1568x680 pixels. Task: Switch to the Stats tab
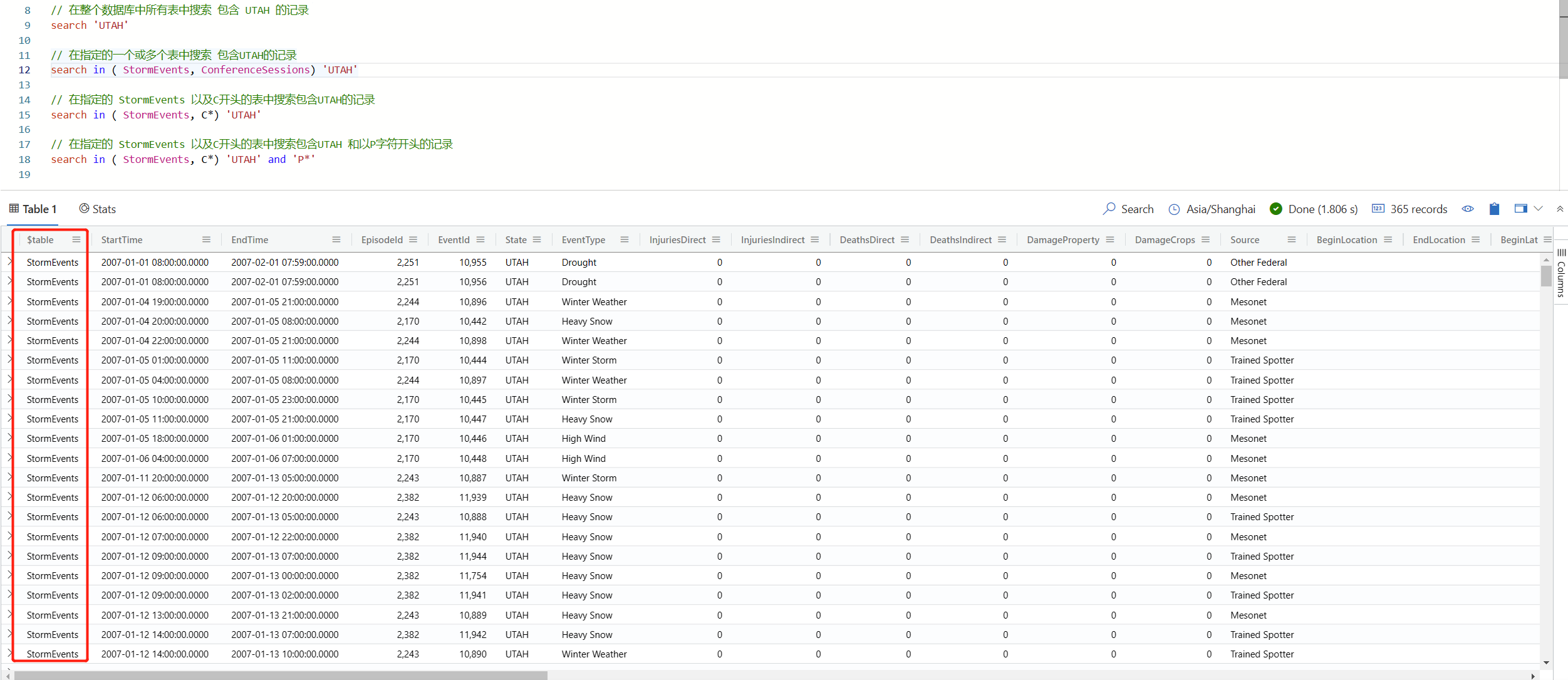[98, 209]
